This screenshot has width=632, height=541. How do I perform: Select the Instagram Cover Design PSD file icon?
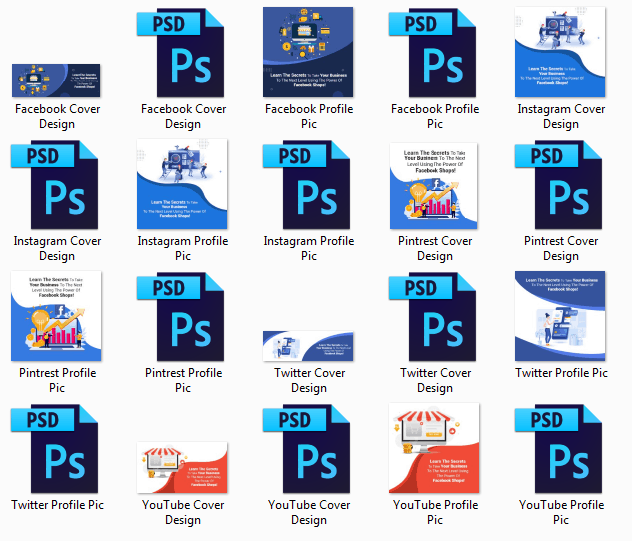click(56, 185)
